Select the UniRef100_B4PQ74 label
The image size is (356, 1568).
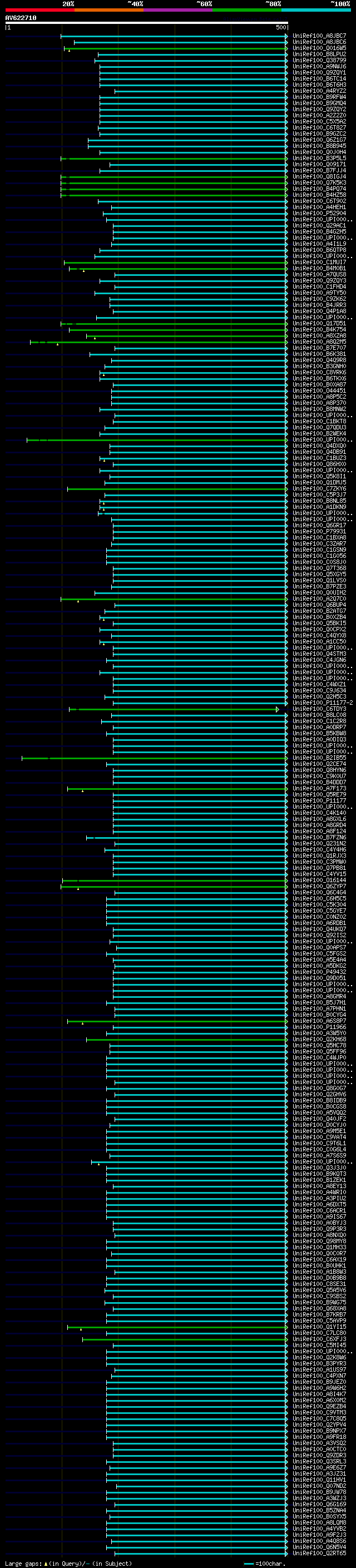[319, 189]
